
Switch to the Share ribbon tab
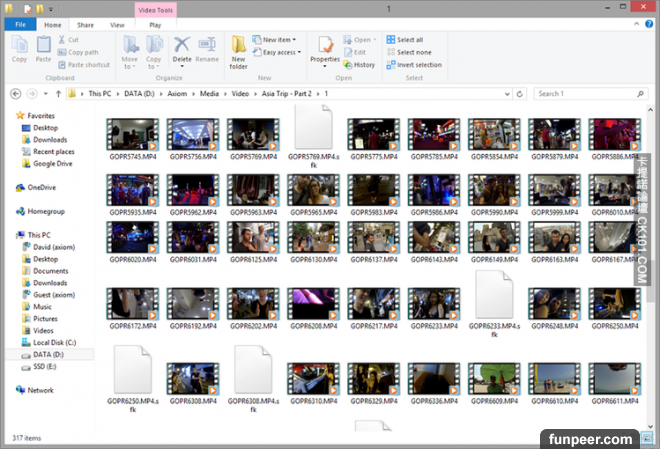(x=86, y=23)
